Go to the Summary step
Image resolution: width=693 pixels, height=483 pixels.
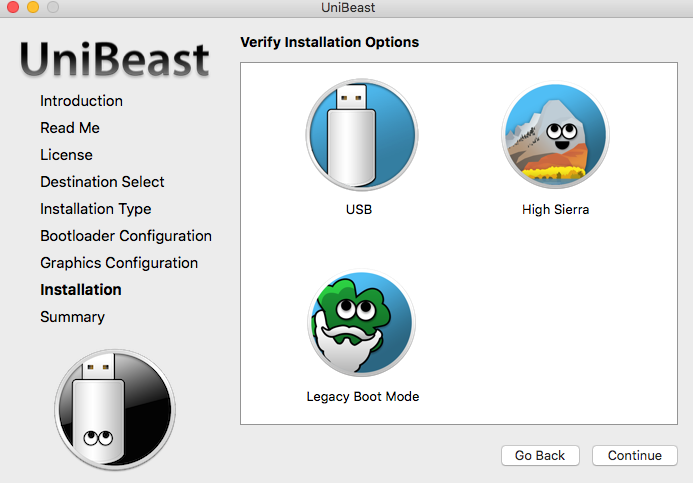coord(72,317)
